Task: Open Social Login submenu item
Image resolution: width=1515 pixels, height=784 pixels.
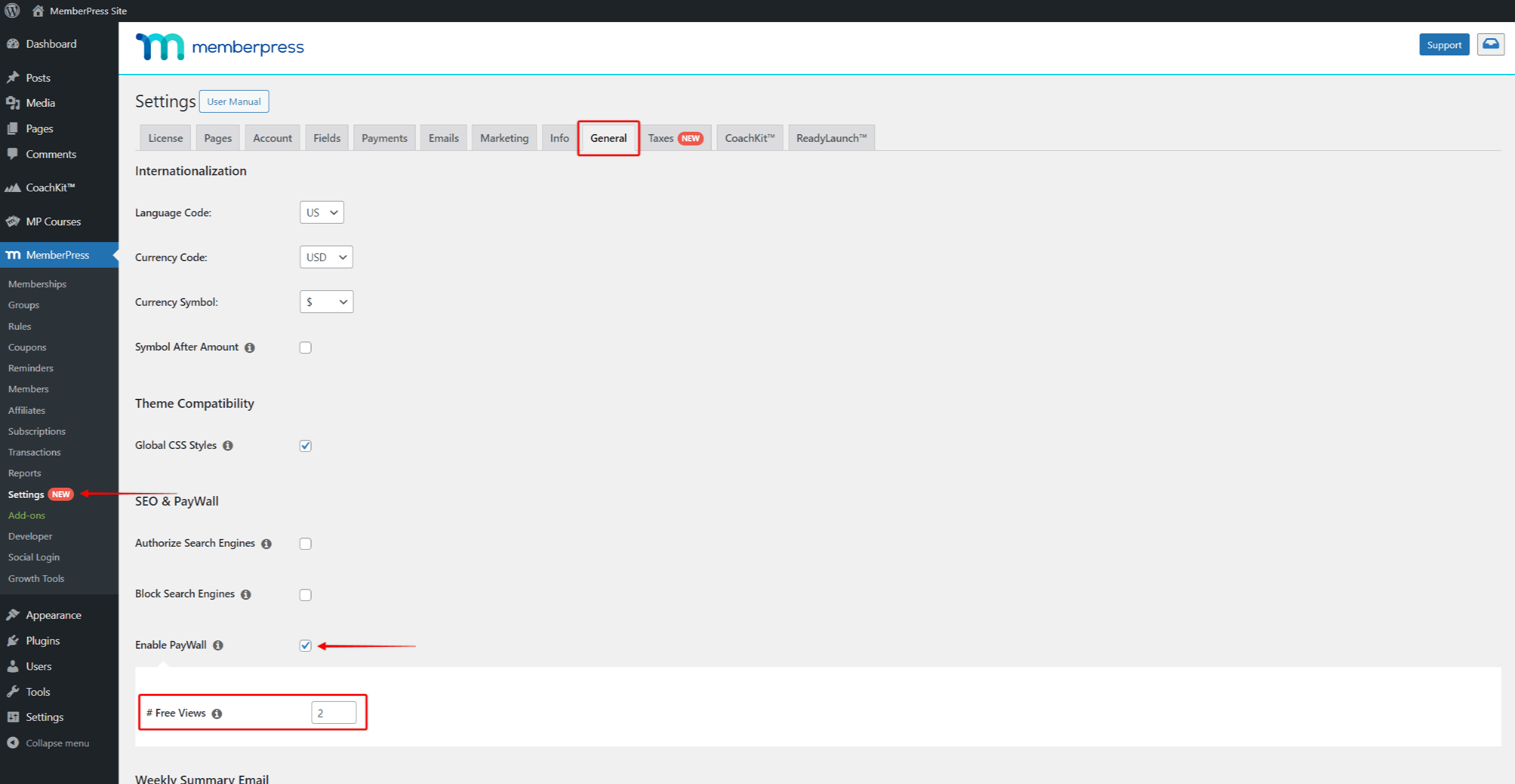Action: (33, 557)
